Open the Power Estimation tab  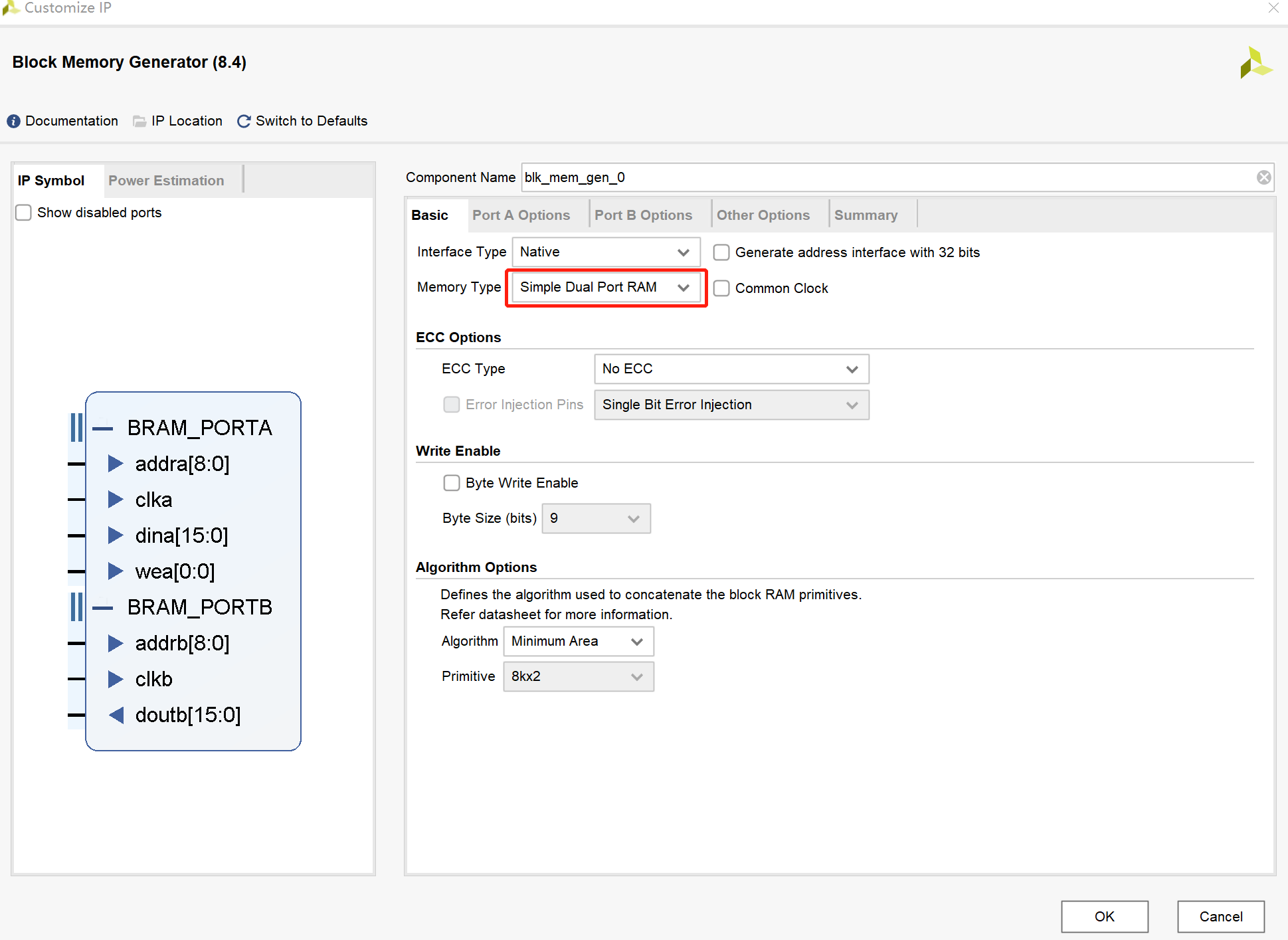click(166, 181)
